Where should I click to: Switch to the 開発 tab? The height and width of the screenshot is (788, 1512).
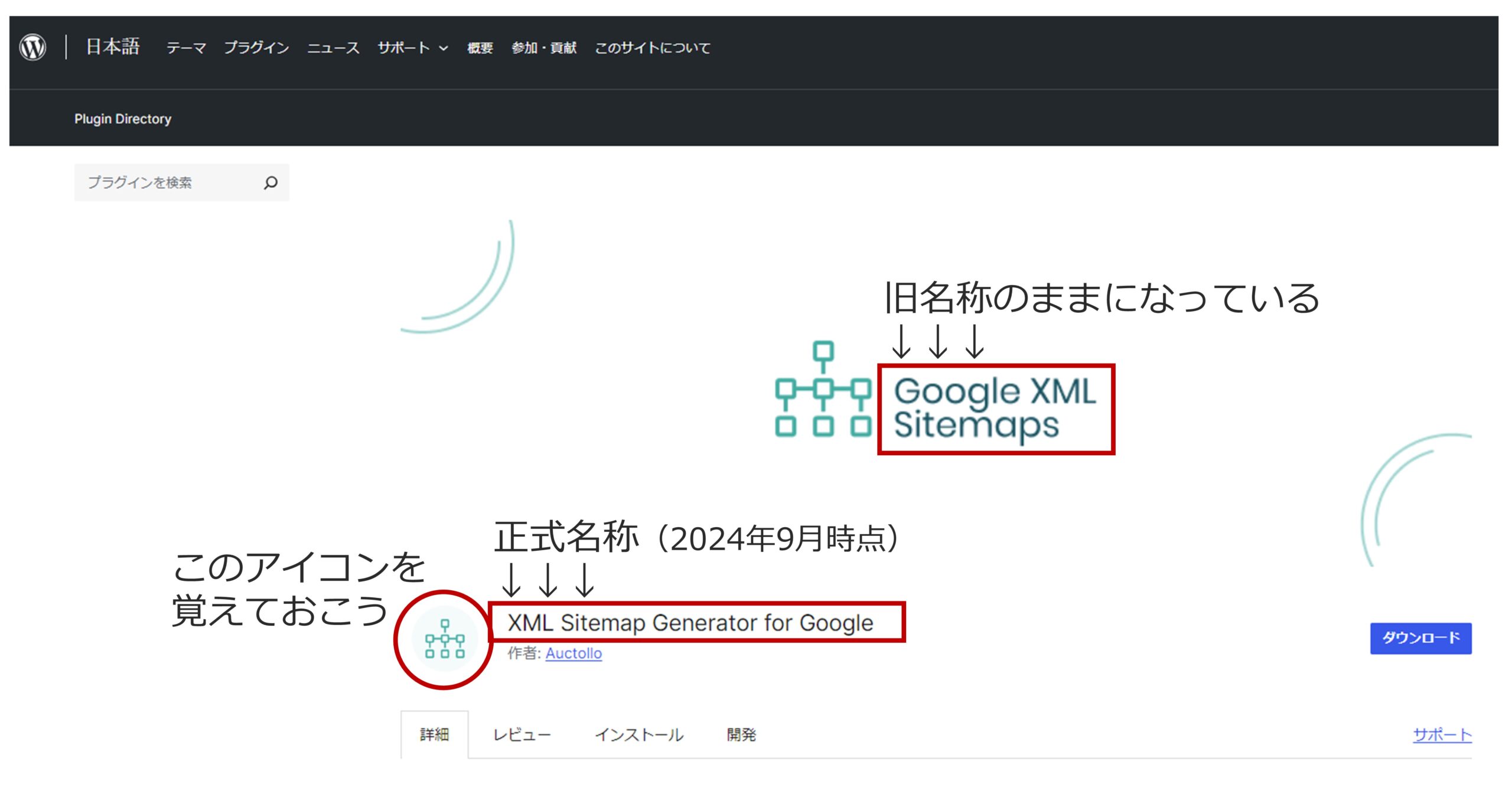tap(741, 735)
